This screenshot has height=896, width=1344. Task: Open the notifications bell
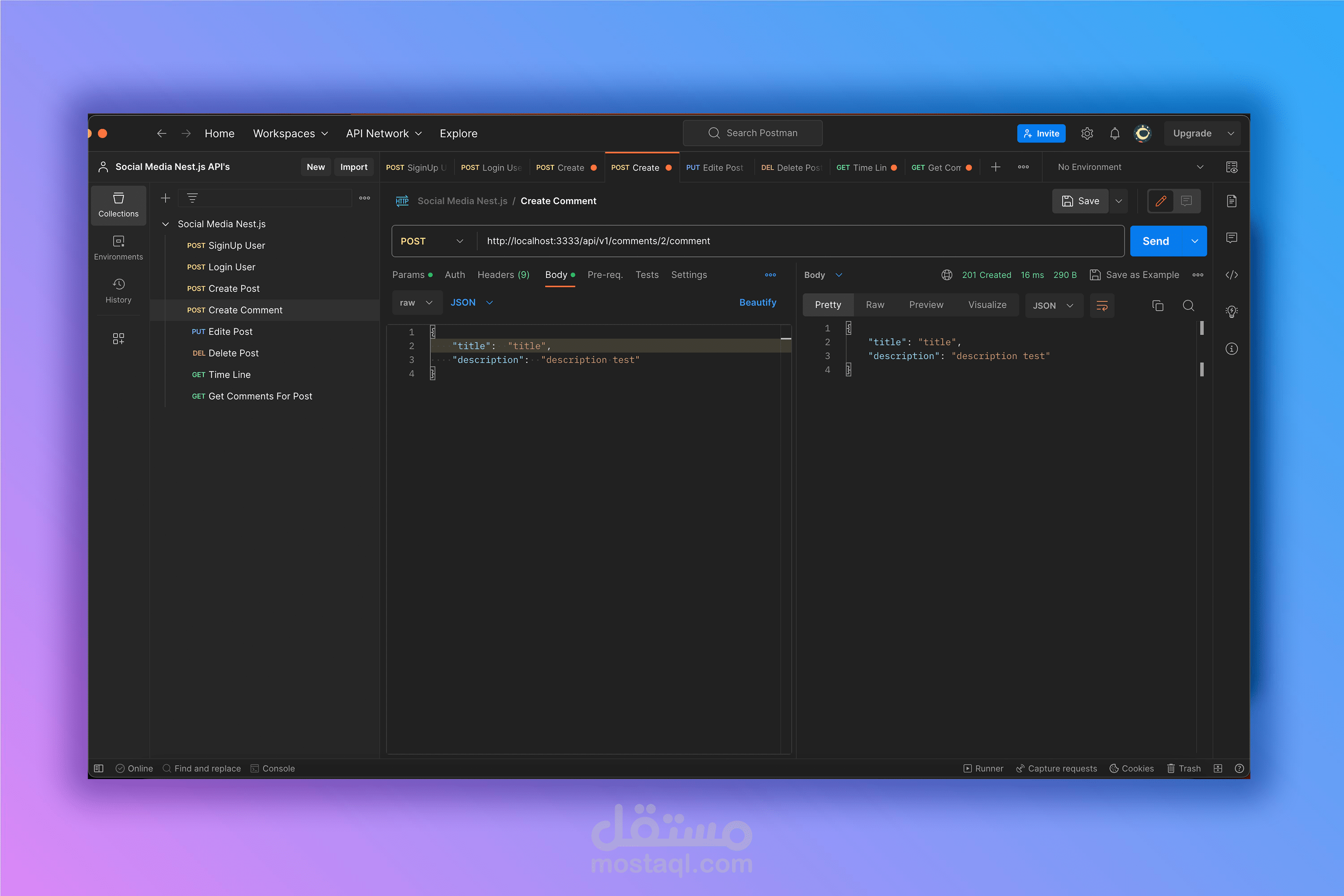tap(1114, 133)
